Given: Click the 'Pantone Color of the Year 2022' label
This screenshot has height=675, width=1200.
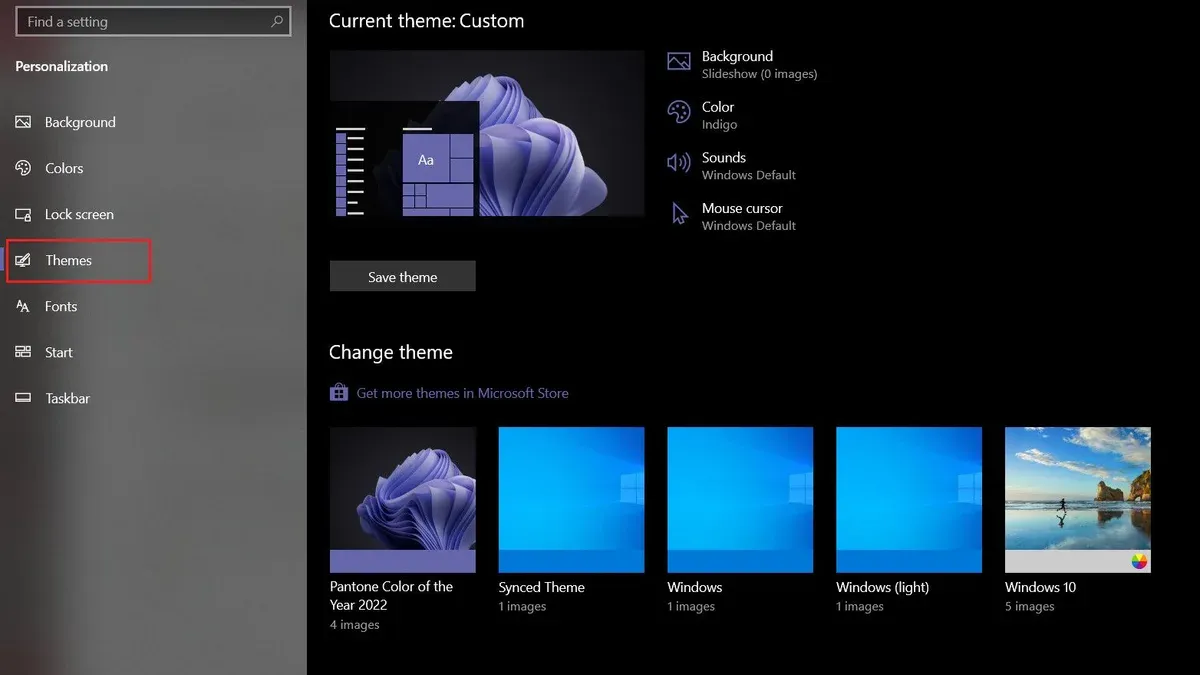Looking at the screenshot, I should click(391, 596).
